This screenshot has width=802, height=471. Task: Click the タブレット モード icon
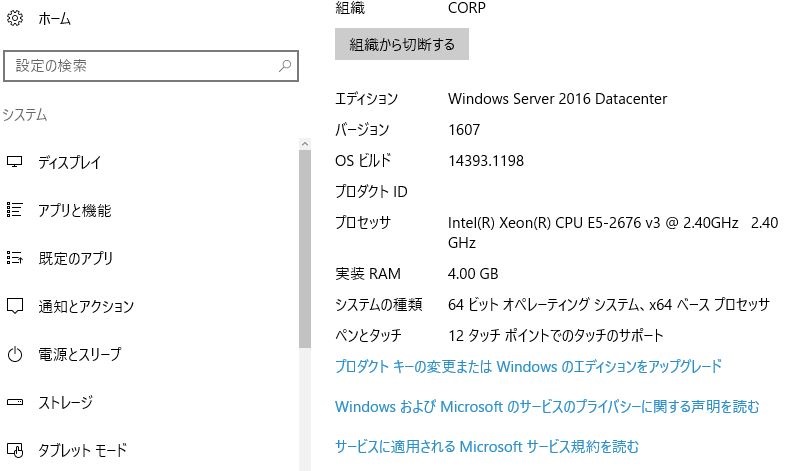point(15,450)
